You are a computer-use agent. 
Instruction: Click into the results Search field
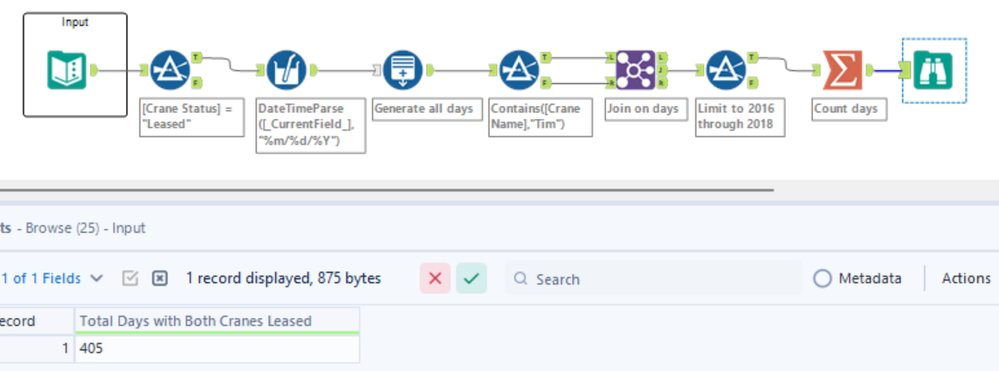coord(654,279)
